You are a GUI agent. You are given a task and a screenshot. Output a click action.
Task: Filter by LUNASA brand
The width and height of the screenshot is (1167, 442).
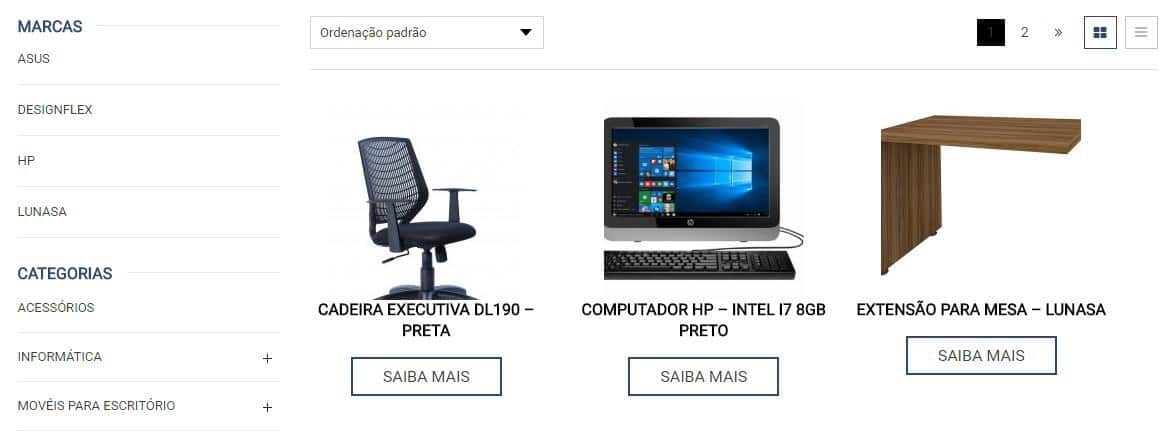42,211
